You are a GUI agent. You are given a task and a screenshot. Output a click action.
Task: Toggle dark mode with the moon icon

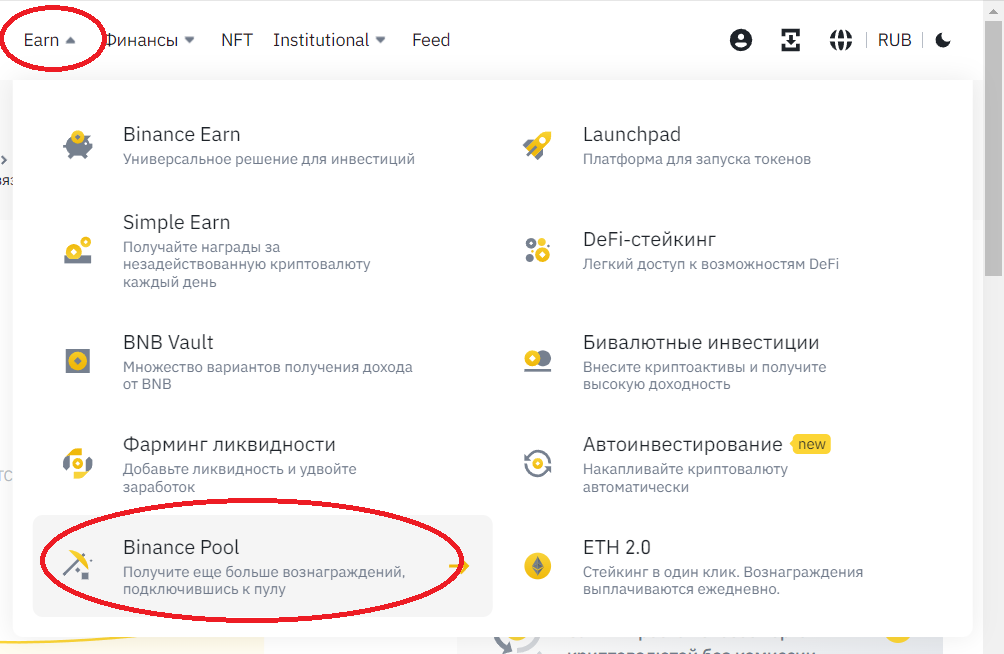(x=943, y=40)
